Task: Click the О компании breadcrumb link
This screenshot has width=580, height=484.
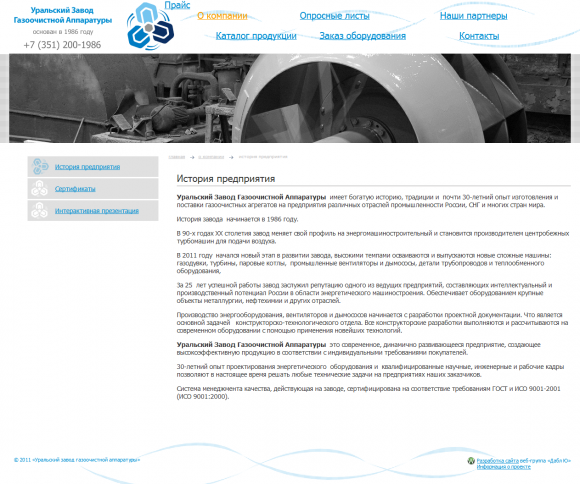Action: pyautogui.click(x=211, y=157)
